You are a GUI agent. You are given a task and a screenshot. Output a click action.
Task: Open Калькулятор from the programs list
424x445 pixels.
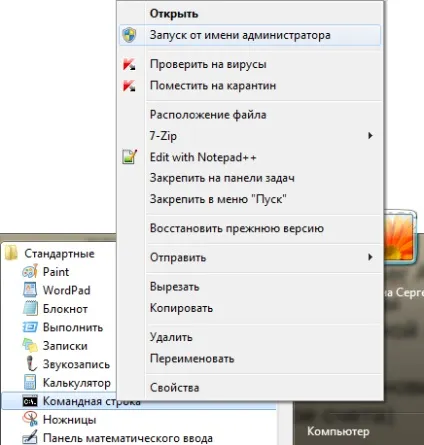[x=76, y=383]
